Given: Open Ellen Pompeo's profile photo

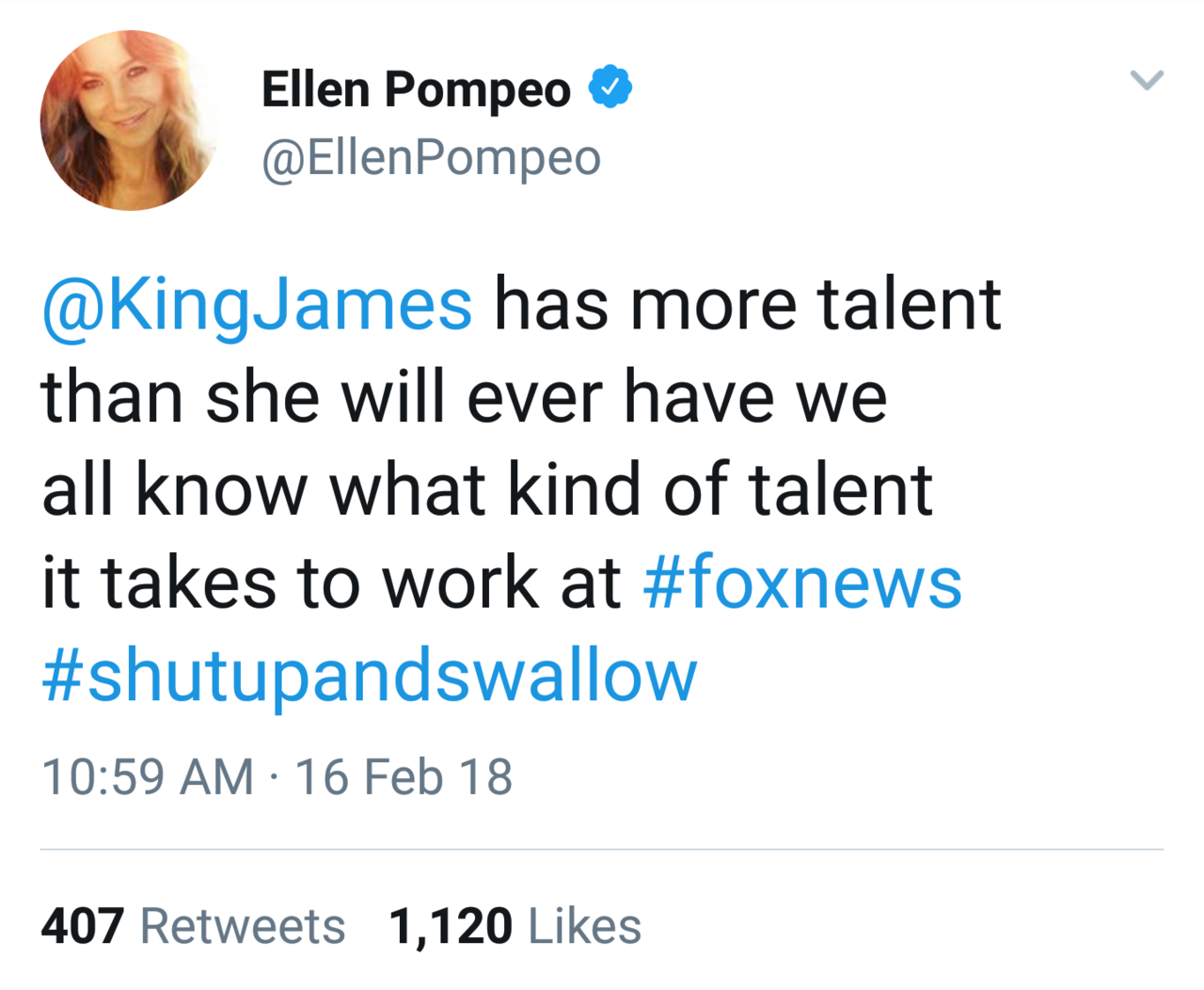Looking at the screenshot, I should [130, 120].
